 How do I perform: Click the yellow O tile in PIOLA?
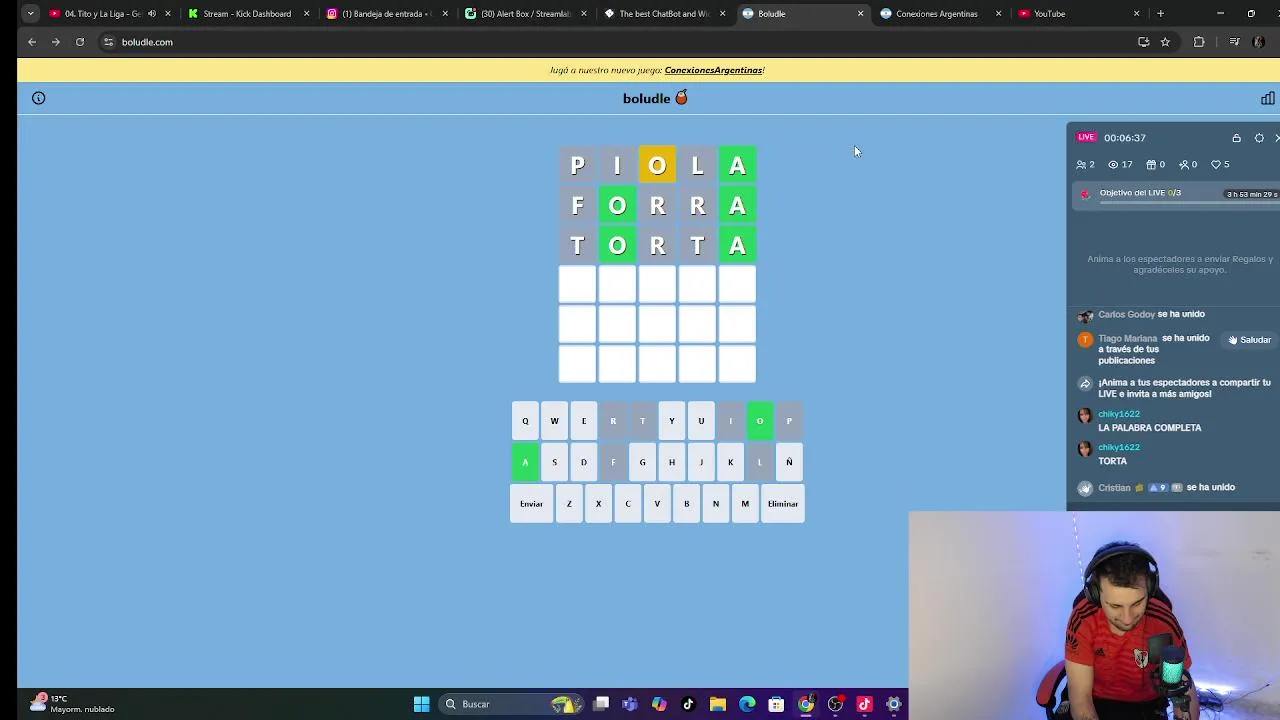[657, 165]
